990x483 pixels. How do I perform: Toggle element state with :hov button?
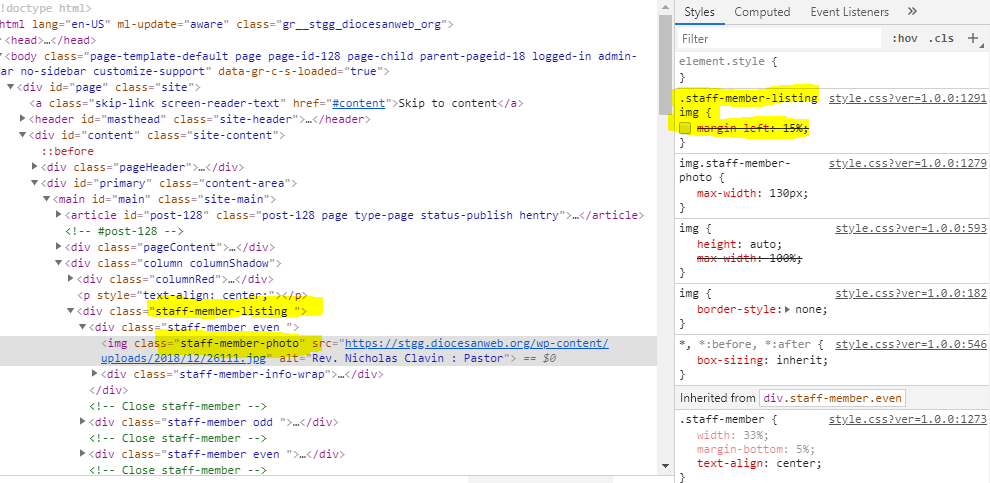[x=903, y=38]
